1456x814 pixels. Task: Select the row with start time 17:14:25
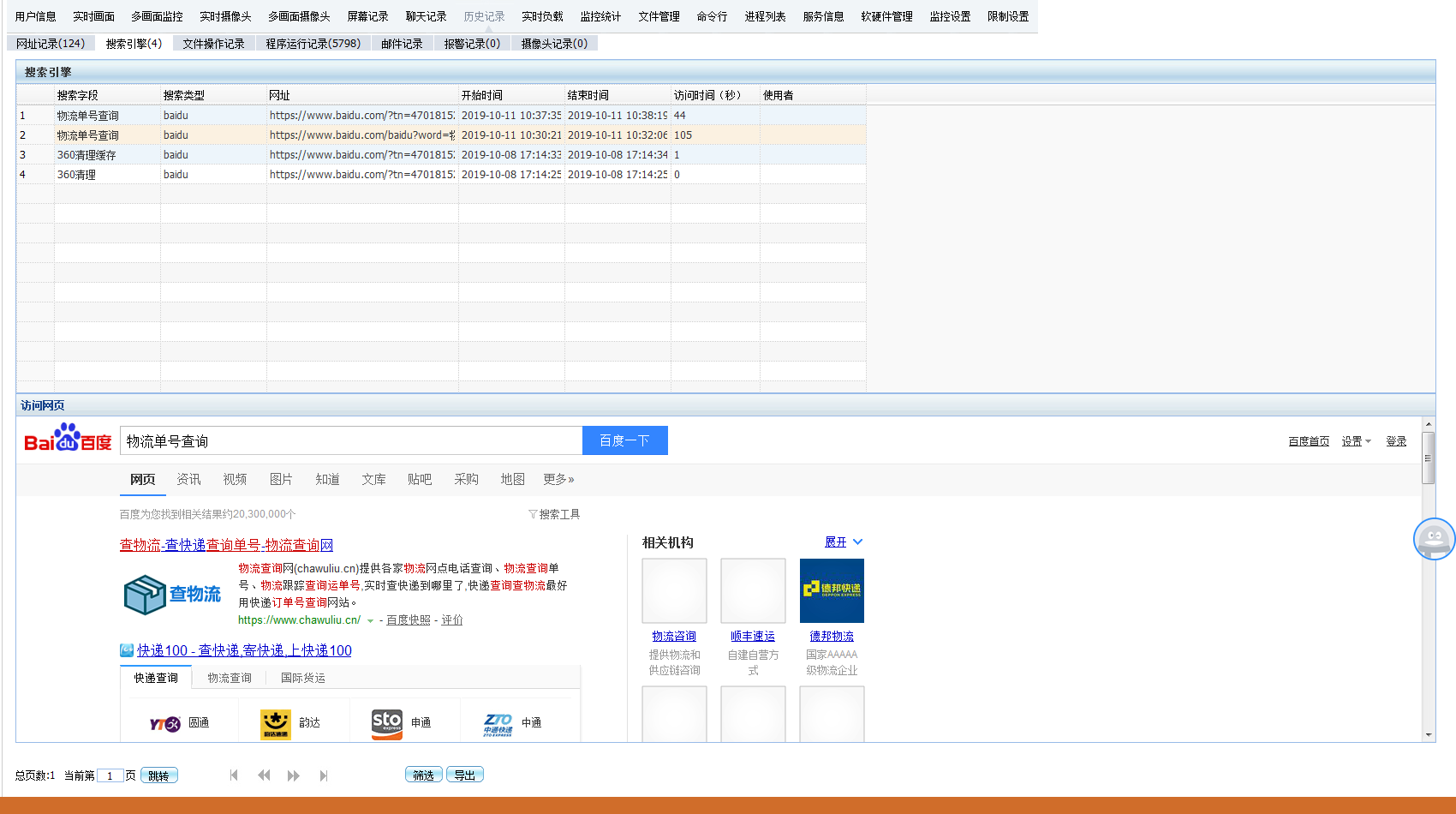(x=441, y=174)
